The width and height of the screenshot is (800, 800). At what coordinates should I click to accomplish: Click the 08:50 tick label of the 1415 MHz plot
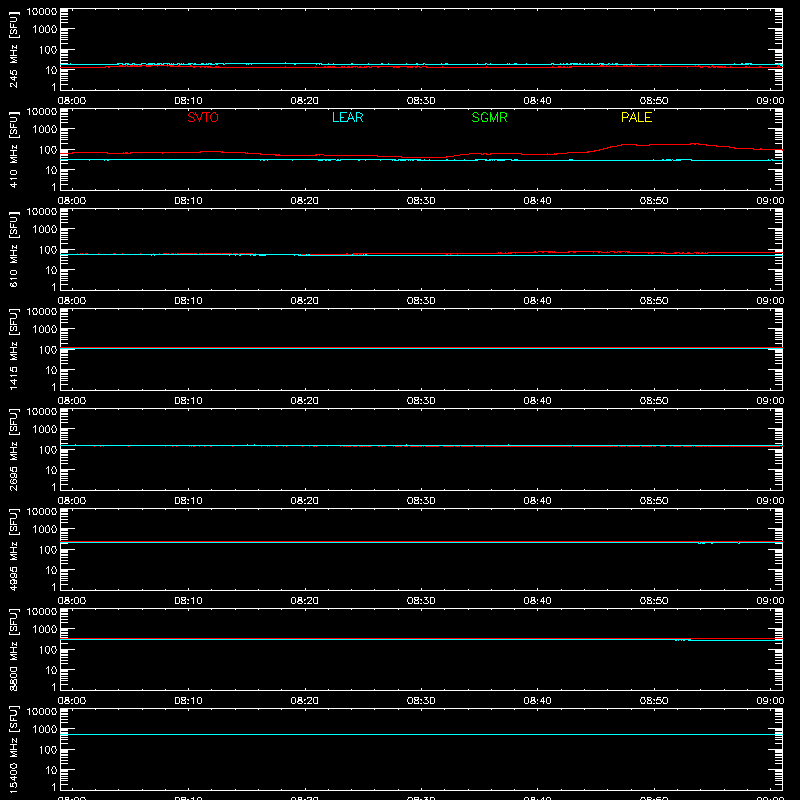coord(654,401)
